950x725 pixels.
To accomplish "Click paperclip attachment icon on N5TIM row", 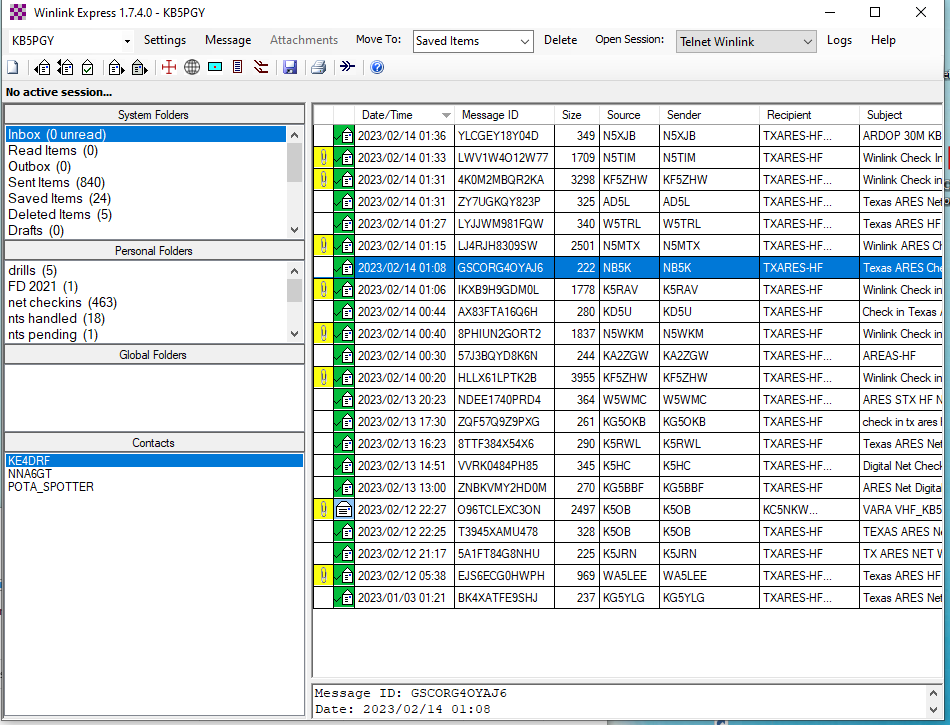I will pyautogui.click(x=324, y=158).
